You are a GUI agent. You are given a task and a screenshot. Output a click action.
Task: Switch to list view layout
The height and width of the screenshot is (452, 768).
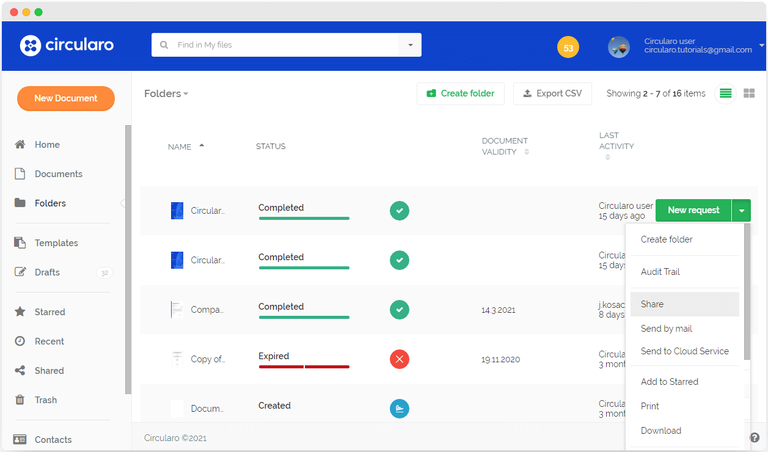(x=725, y=94)
